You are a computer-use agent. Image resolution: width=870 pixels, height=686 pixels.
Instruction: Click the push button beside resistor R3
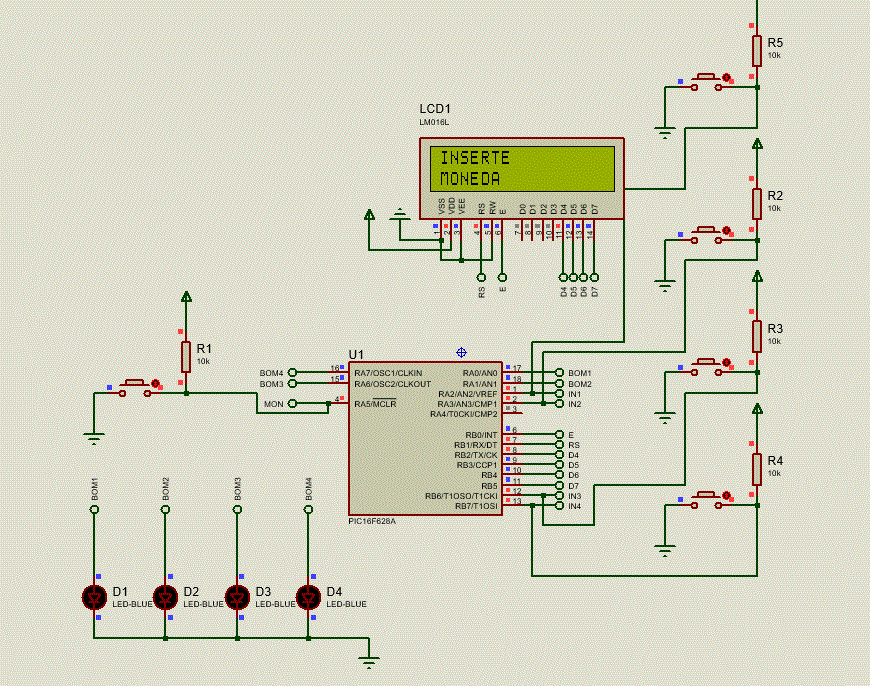point(706,367)
